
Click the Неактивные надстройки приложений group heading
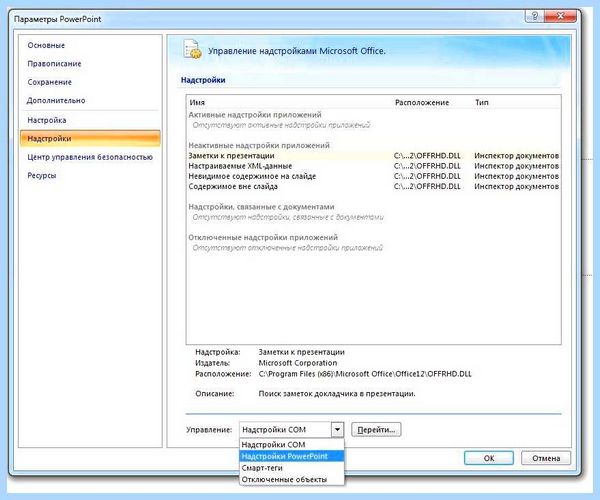coord(259,145)
